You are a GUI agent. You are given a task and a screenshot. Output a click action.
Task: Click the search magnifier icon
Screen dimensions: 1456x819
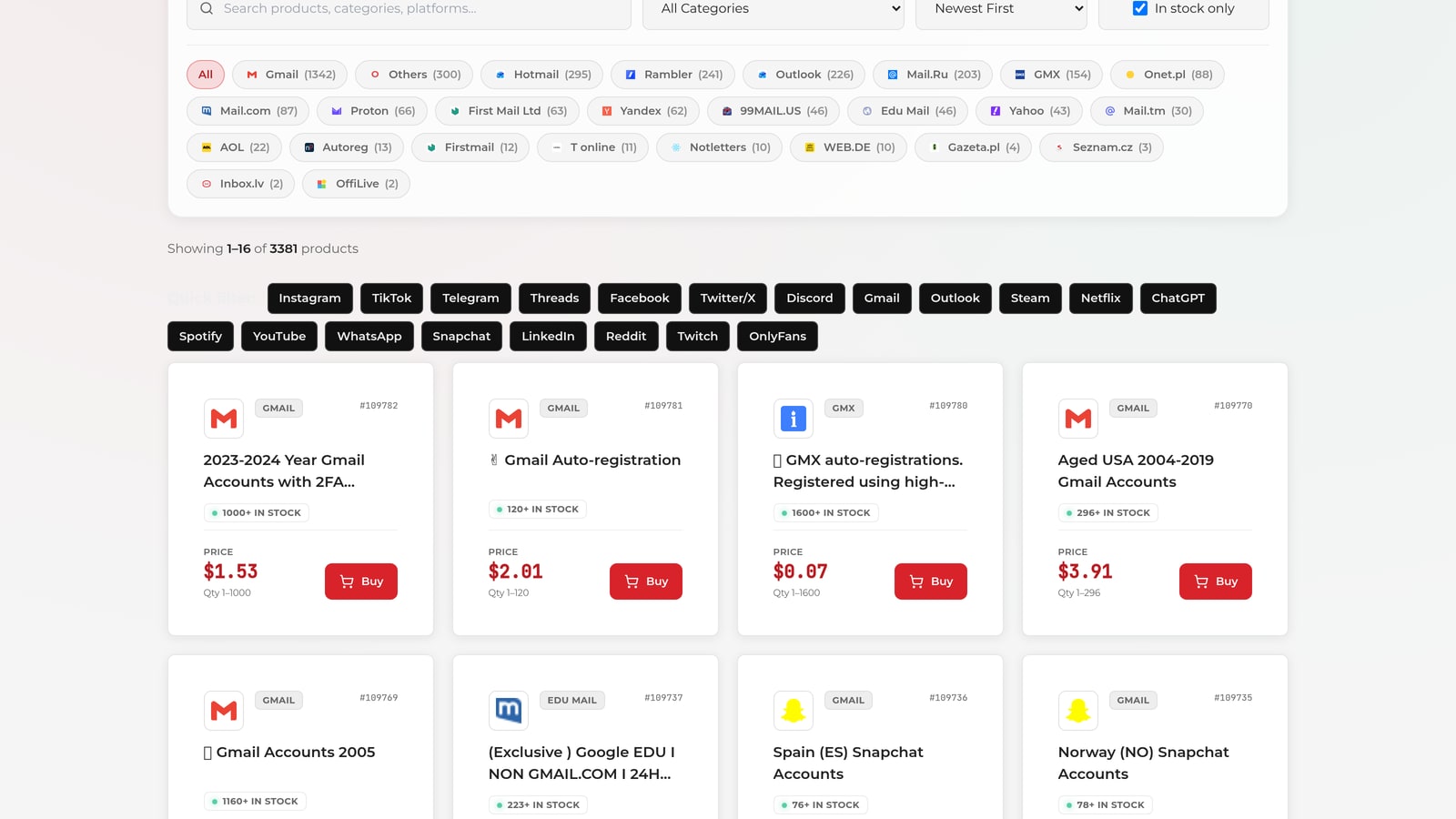point(207,8)
